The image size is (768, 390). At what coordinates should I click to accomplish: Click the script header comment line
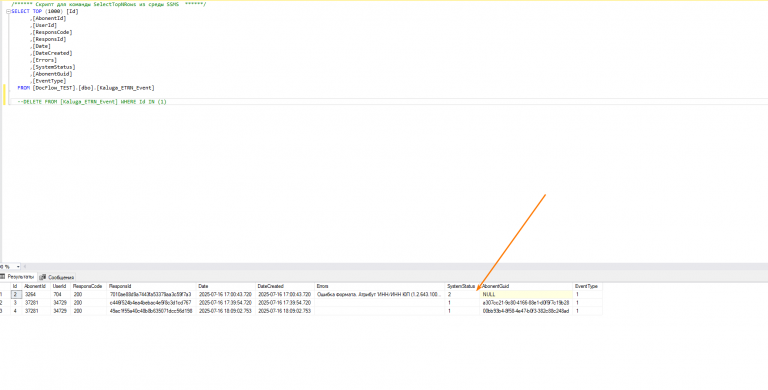tap(109, 4)
